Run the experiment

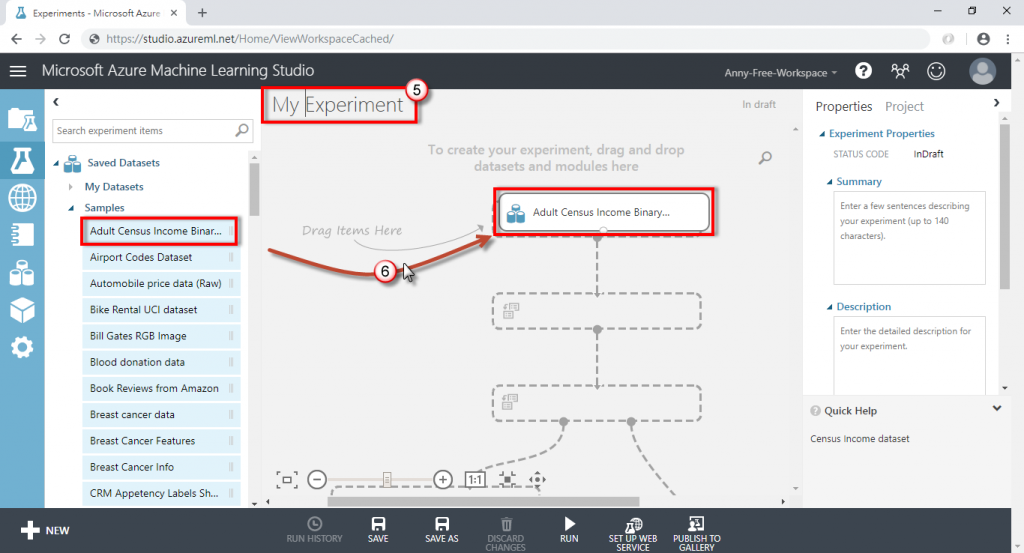(x=569, y=530)
